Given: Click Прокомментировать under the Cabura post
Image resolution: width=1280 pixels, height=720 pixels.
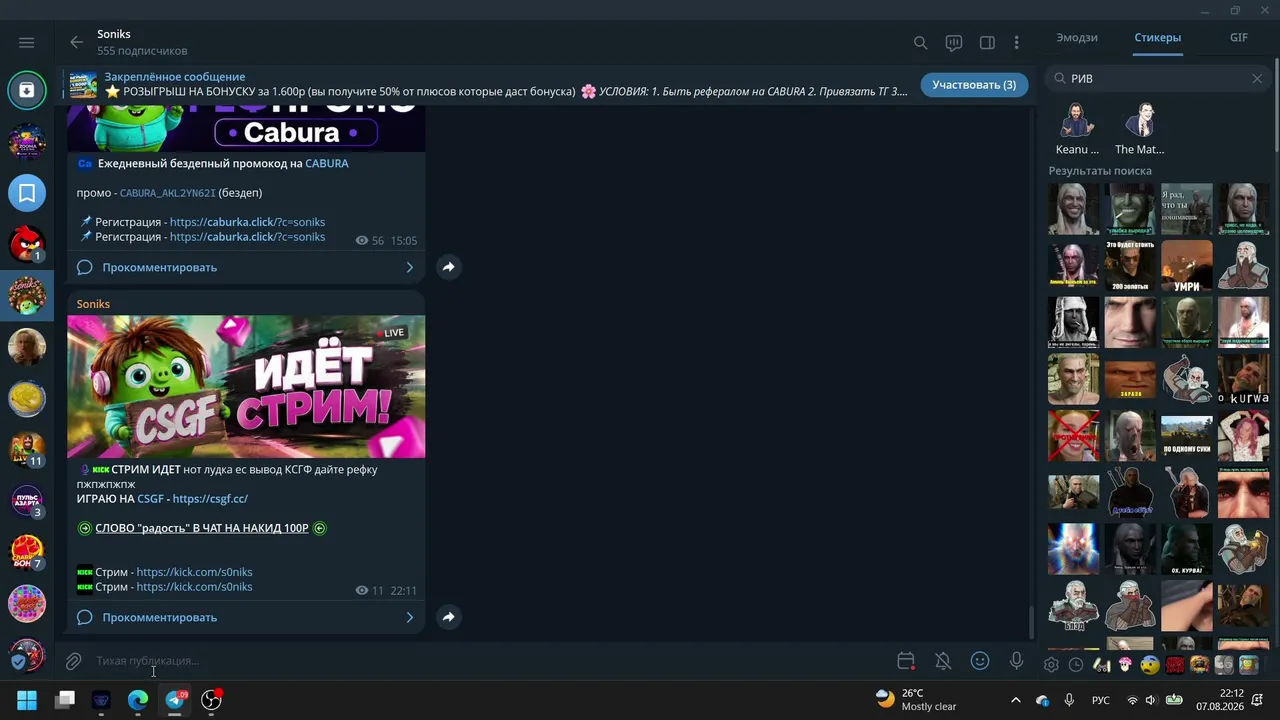Looking at the screenshot, I should pyautogui.click(x=159, y=267).
